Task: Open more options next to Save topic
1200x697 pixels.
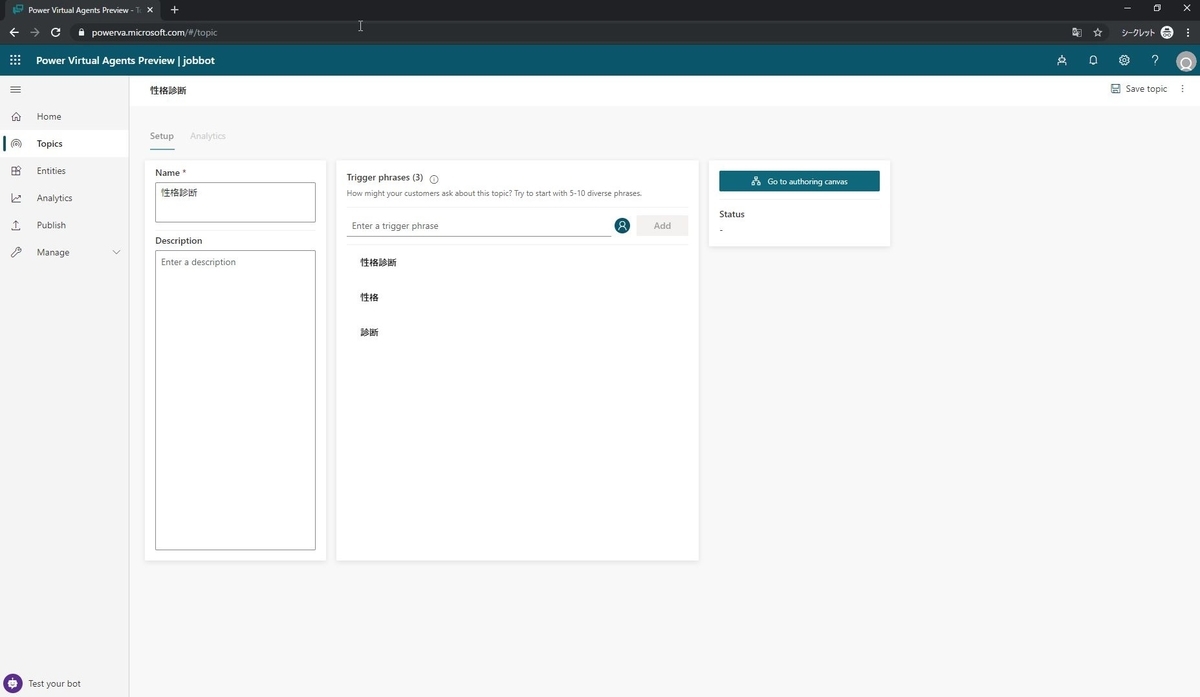Action: tap(1182, 89)
